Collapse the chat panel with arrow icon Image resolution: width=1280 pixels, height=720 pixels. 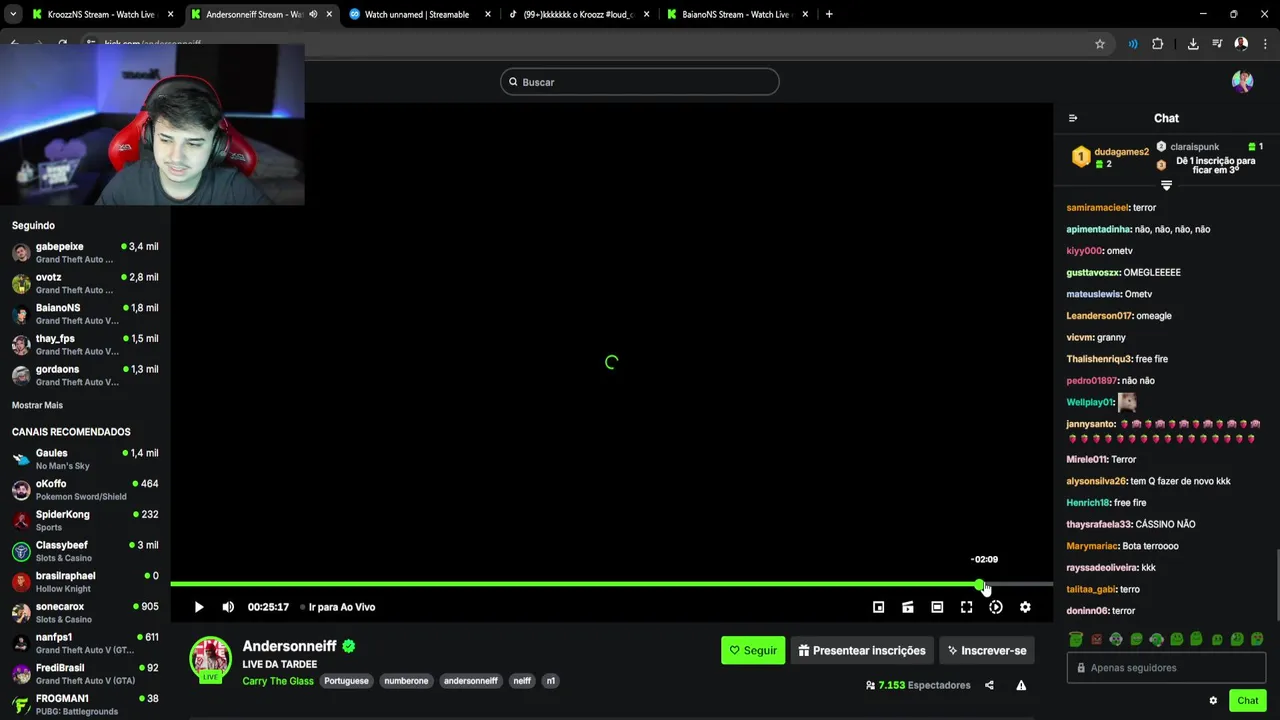click(1073, 118)
